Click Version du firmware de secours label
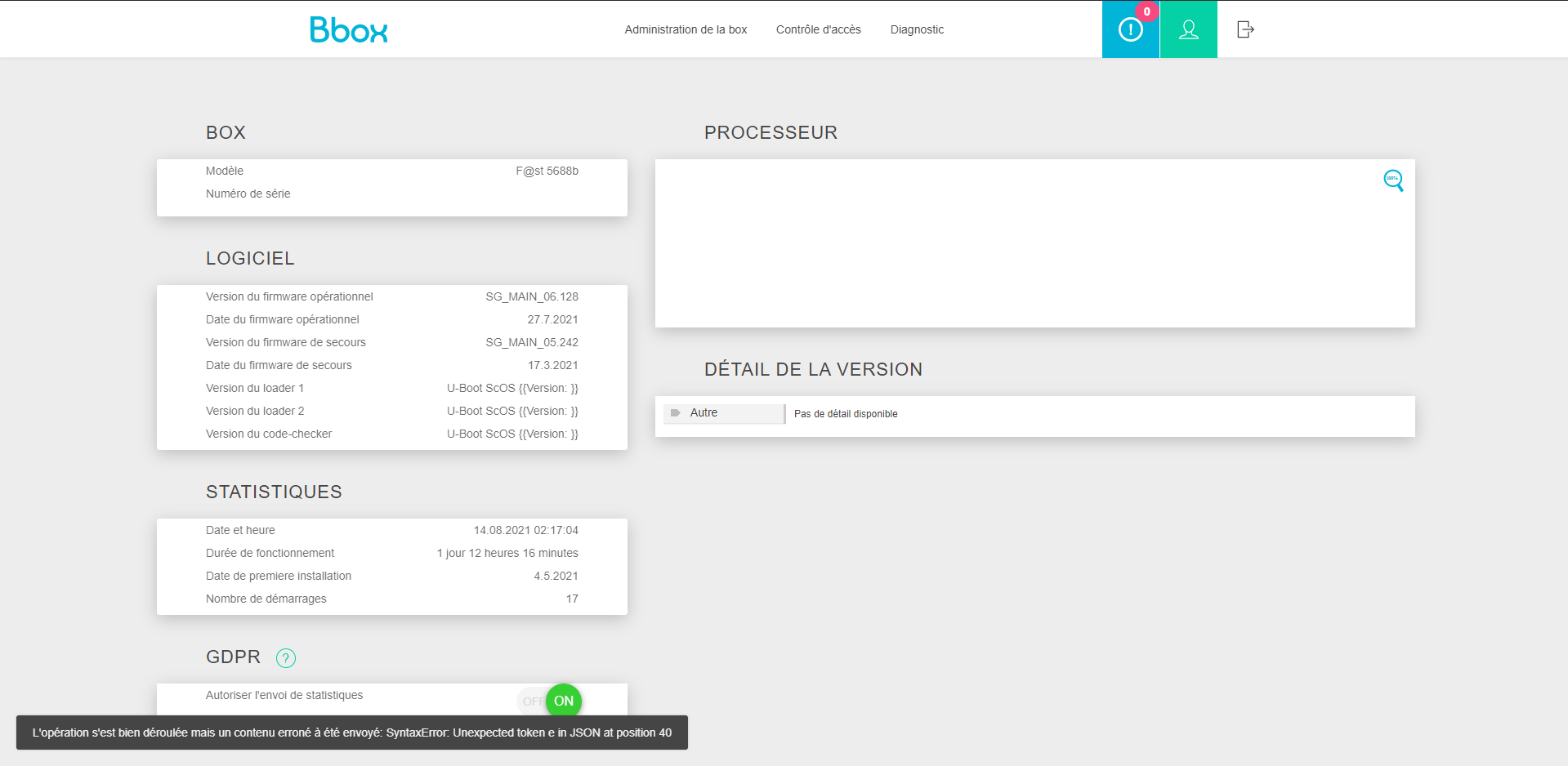This screenshot has height=766, width=1568. (286, 342)
